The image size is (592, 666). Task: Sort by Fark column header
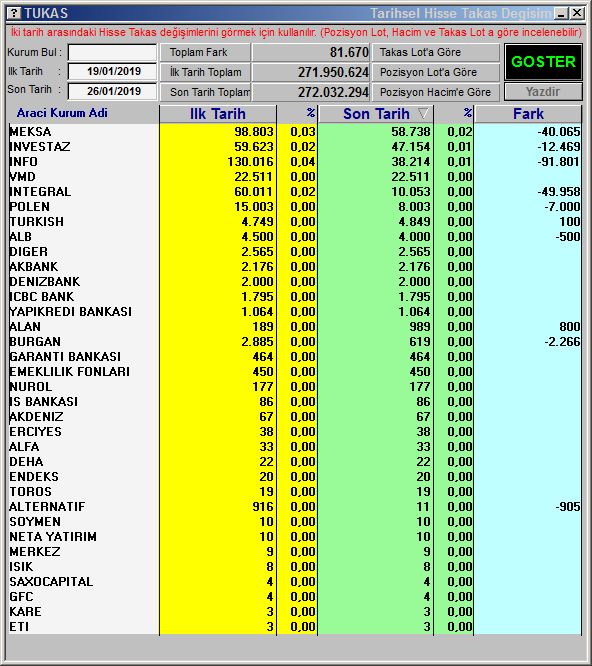click(x=528, y=114)
